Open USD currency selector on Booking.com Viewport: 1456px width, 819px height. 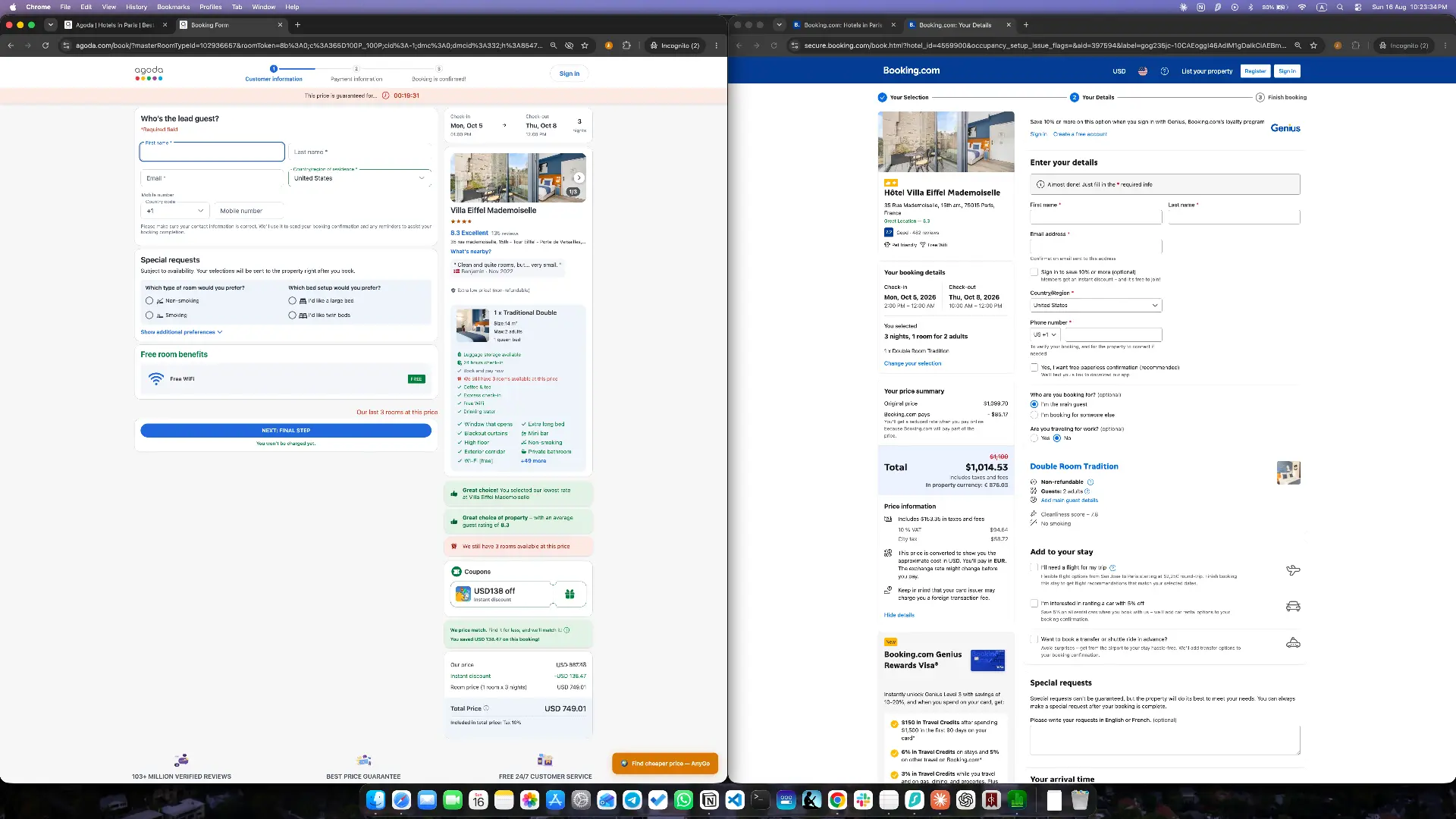pos(1119,71)
